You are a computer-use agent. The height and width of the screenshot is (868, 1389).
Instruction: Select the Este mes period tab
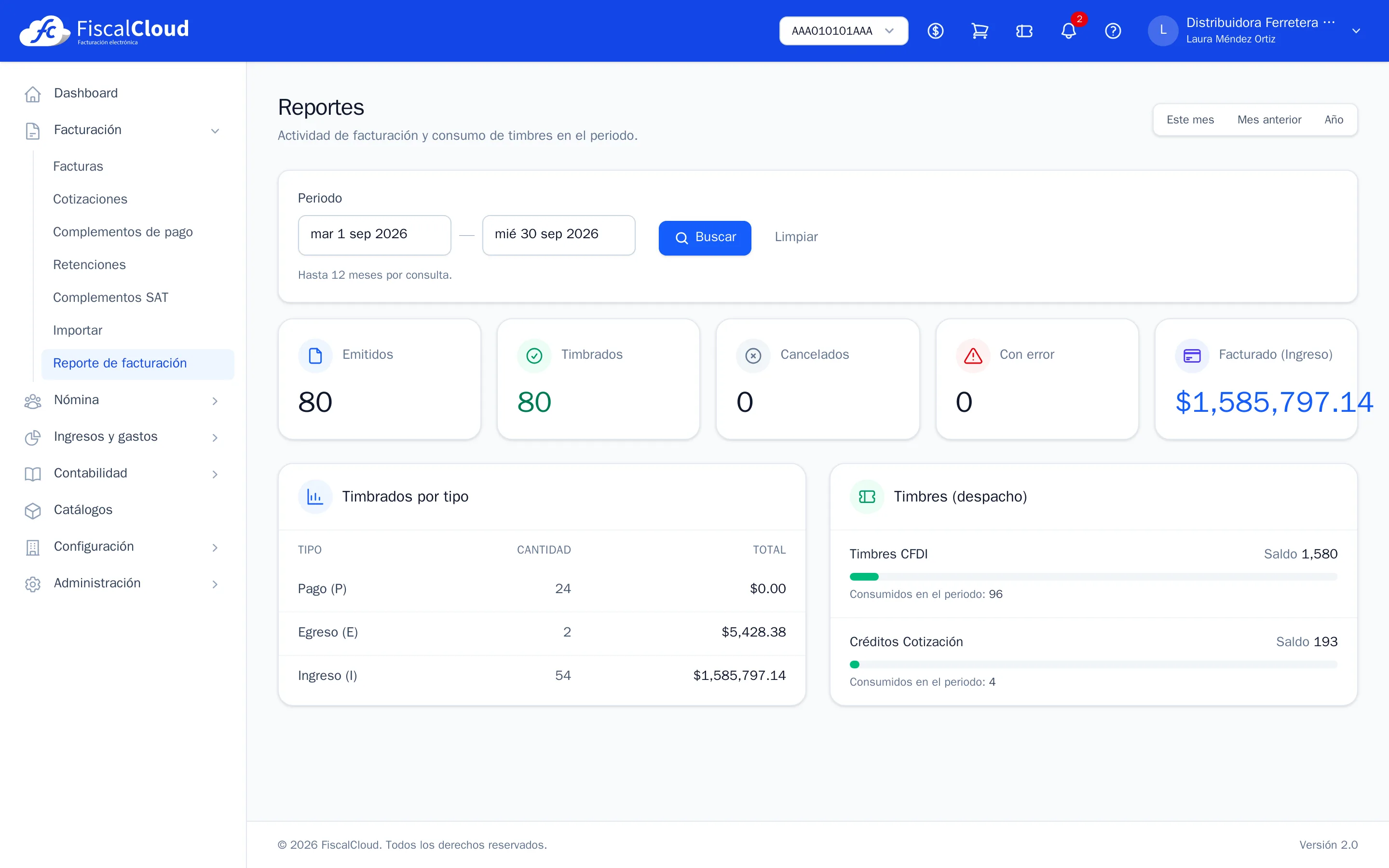point(1190,120)
